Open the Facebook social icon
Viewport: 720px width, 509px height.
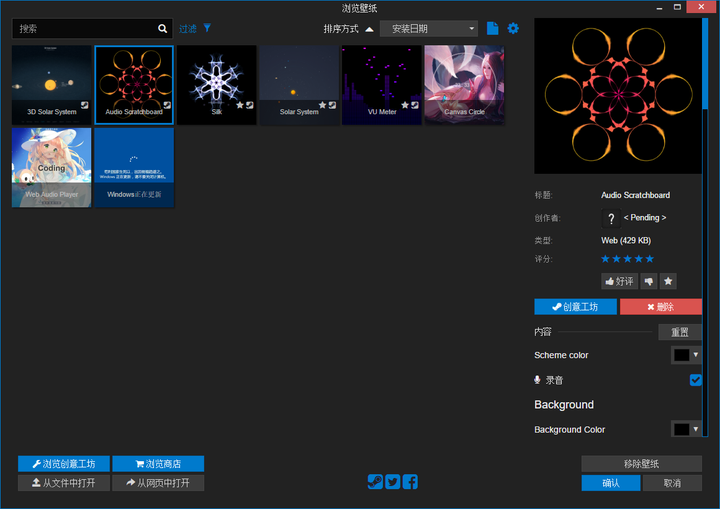coord(410,482)
